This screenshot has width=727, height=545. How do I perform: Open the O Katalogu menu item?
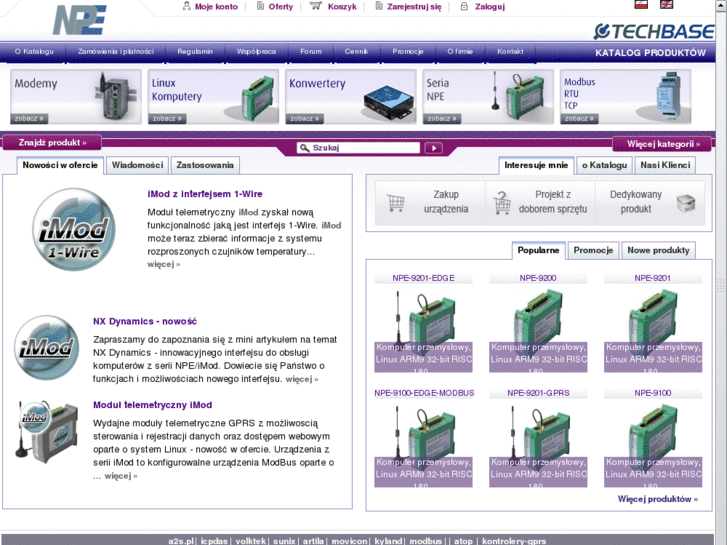[x=34, y=51]
